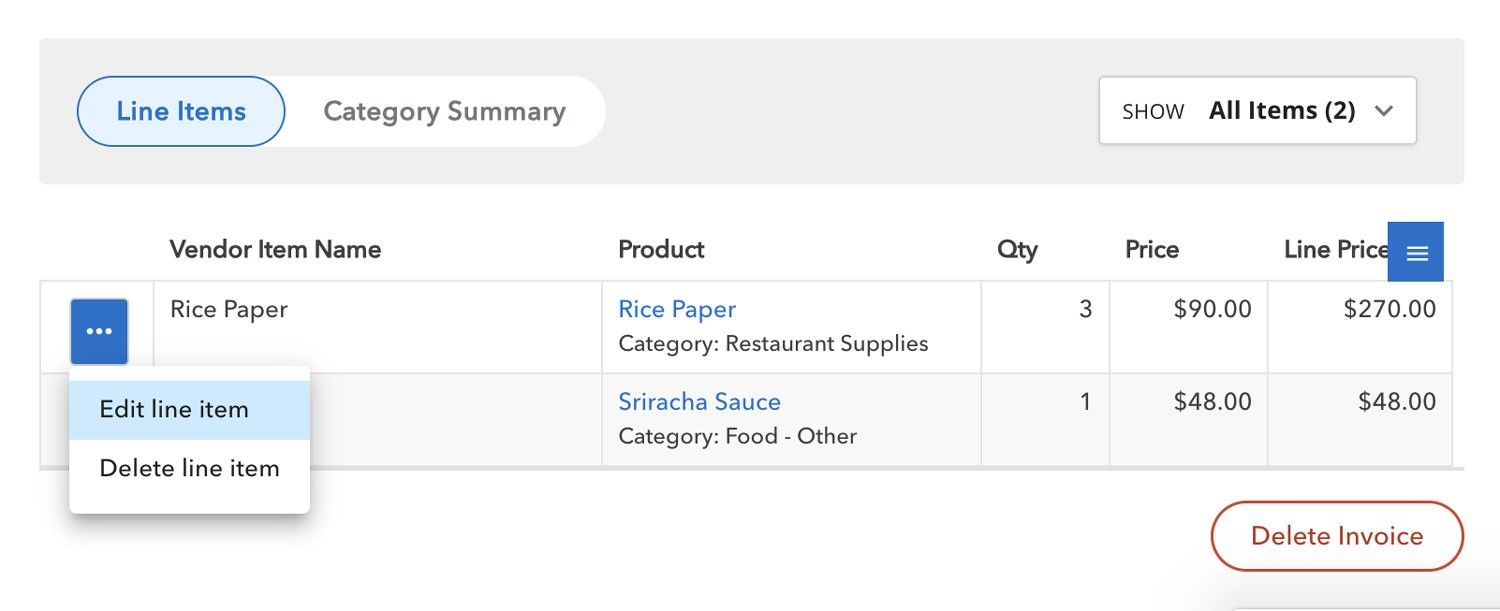Click the quantity 3 cell for Rice Paper
The image size is (1500, 611).
pyautogui.click(x=1045, y=327)
